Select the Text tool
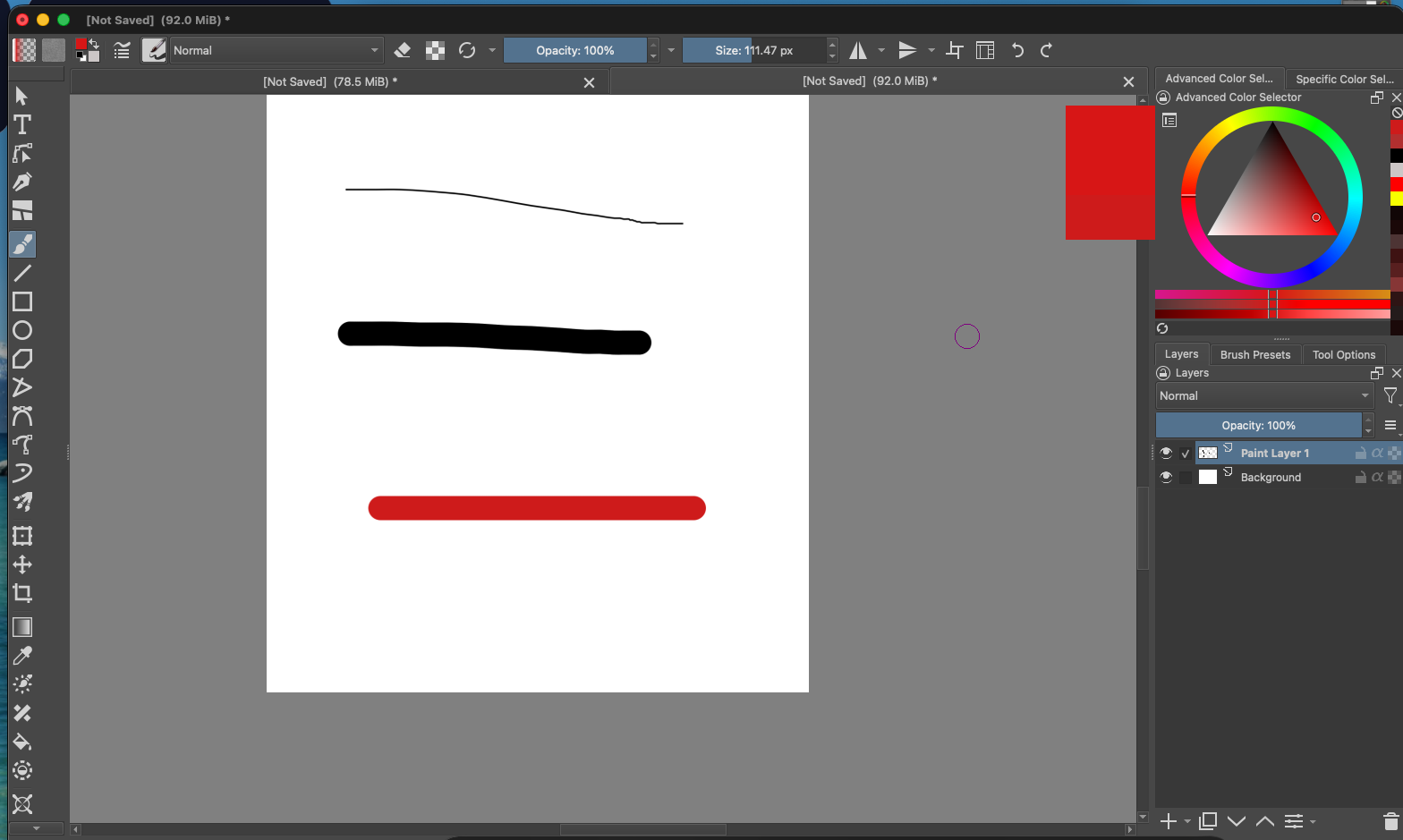This screenshot has width=1403, height=840. point(22,124)
